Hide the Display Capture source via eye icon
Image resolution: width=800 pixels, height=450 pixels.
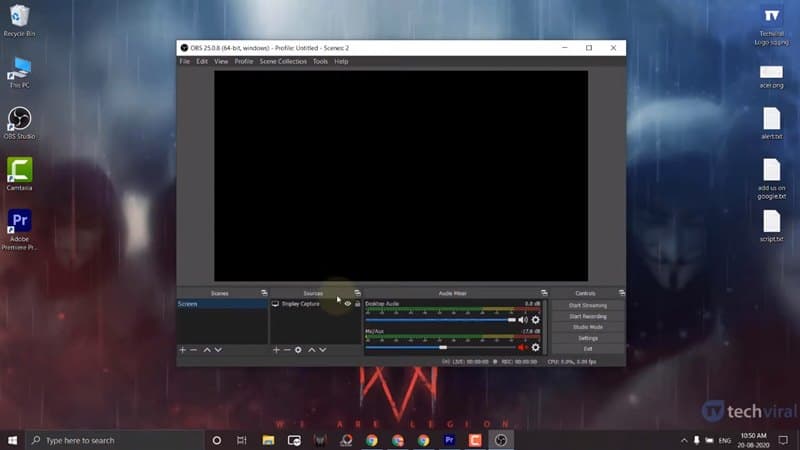347,304
